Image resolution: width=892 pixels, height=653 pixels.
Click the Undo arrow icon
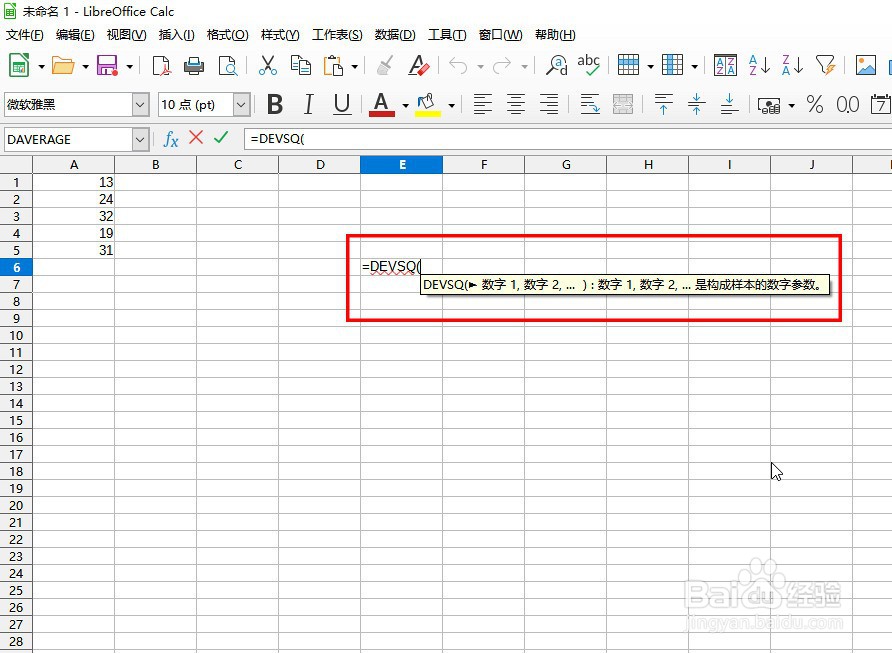458,66
